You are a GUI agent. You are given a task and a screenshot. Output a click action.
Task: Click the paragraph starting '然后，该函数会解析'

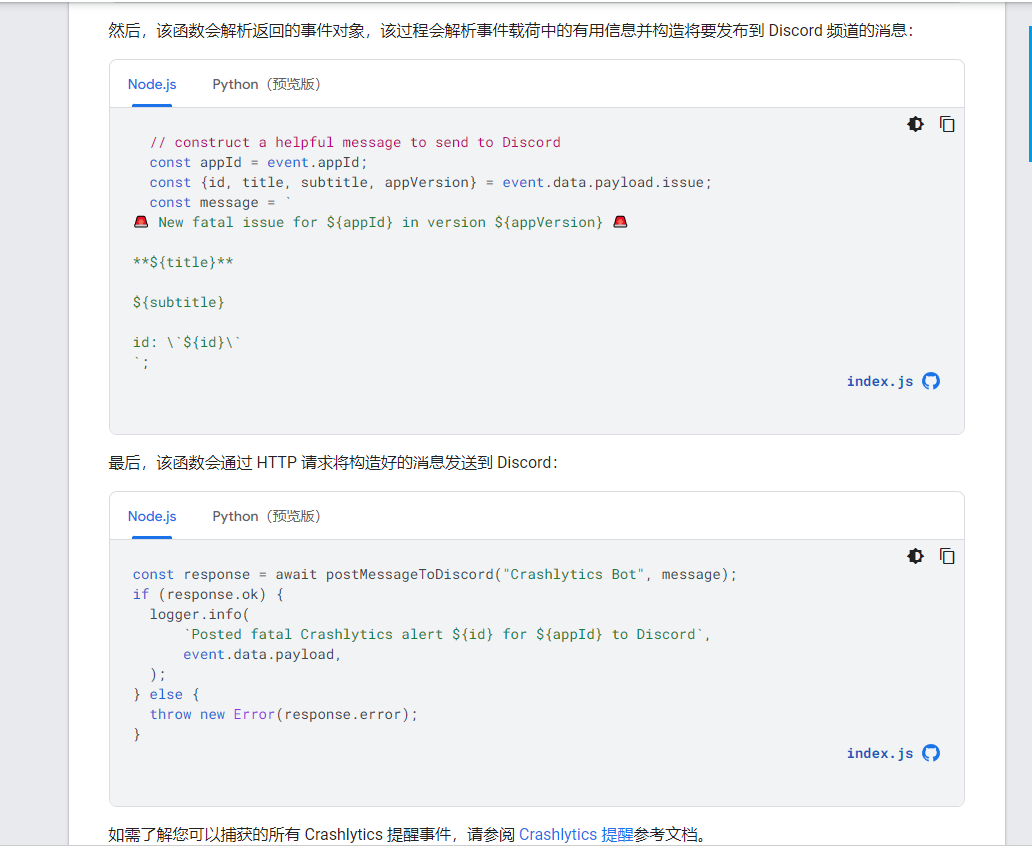tap(511, 30)
